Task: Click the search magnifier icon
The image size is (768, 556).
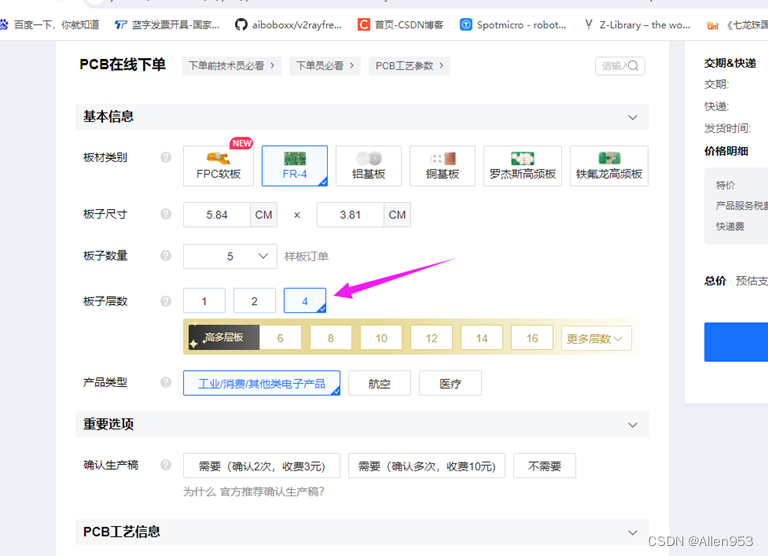Action: click(x=633, y=66)
